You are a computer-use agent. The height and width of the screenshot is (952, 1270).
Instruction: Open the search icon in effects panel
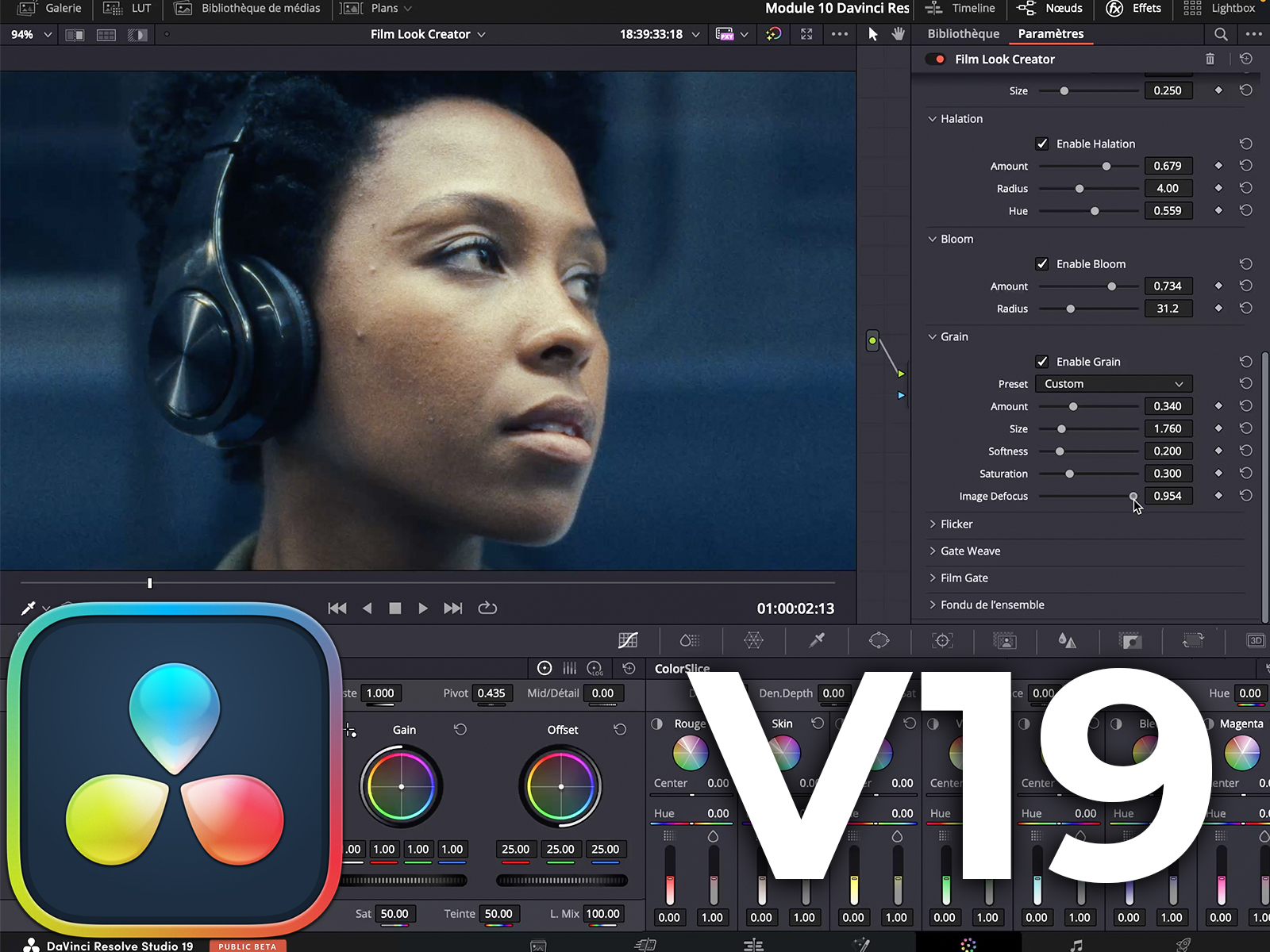tap(1221, 34)
